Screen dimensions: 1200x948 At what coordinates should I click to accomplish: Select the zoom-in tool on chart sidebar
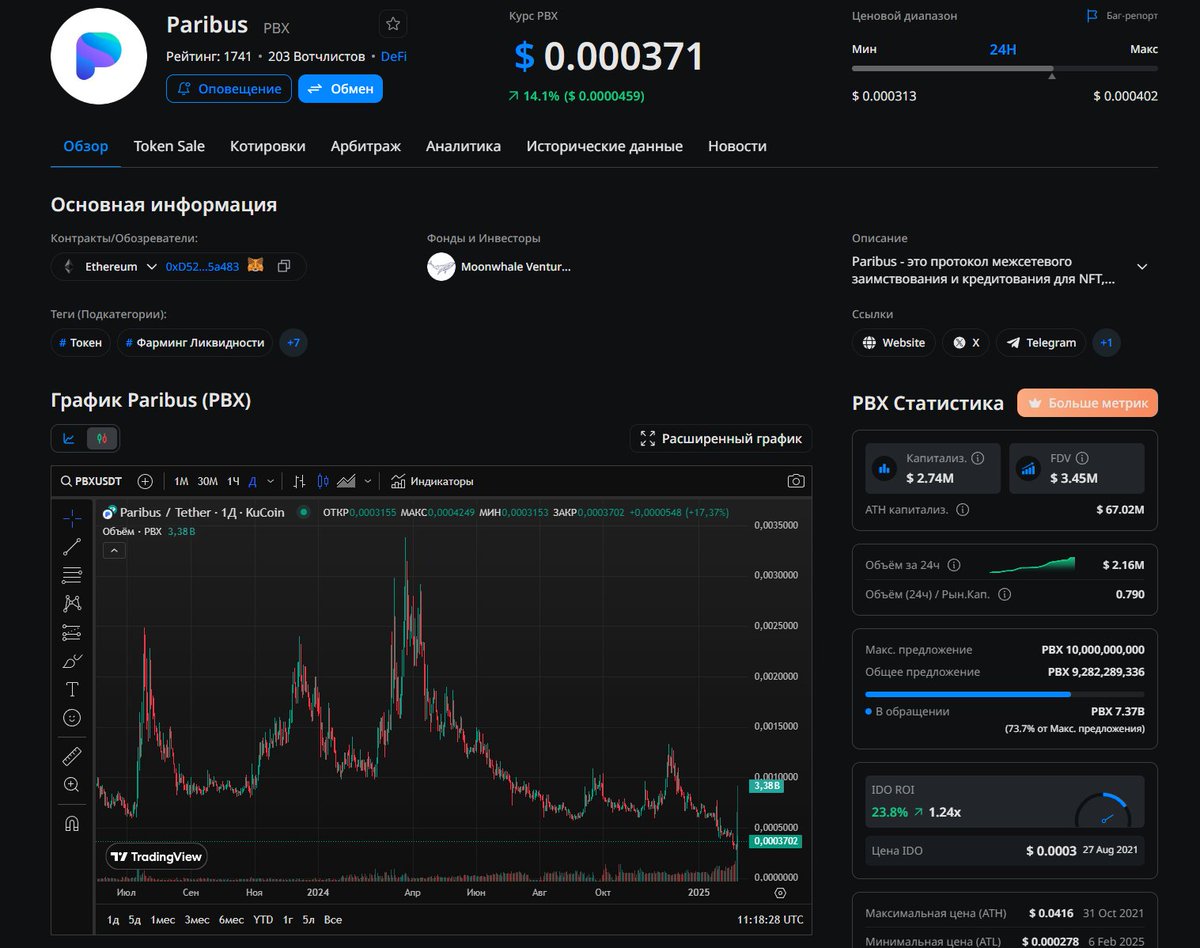71,784
